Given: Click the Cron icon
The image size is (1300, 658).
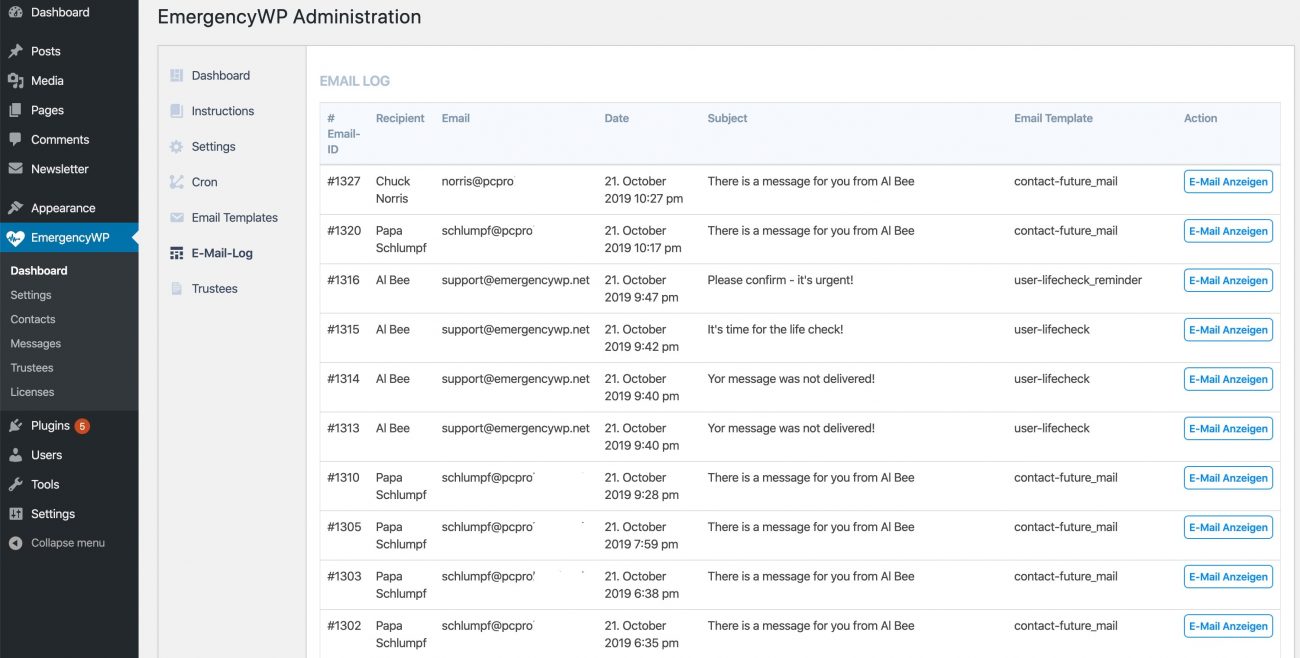Looking at the screenshot, I should tap(177, 182).
